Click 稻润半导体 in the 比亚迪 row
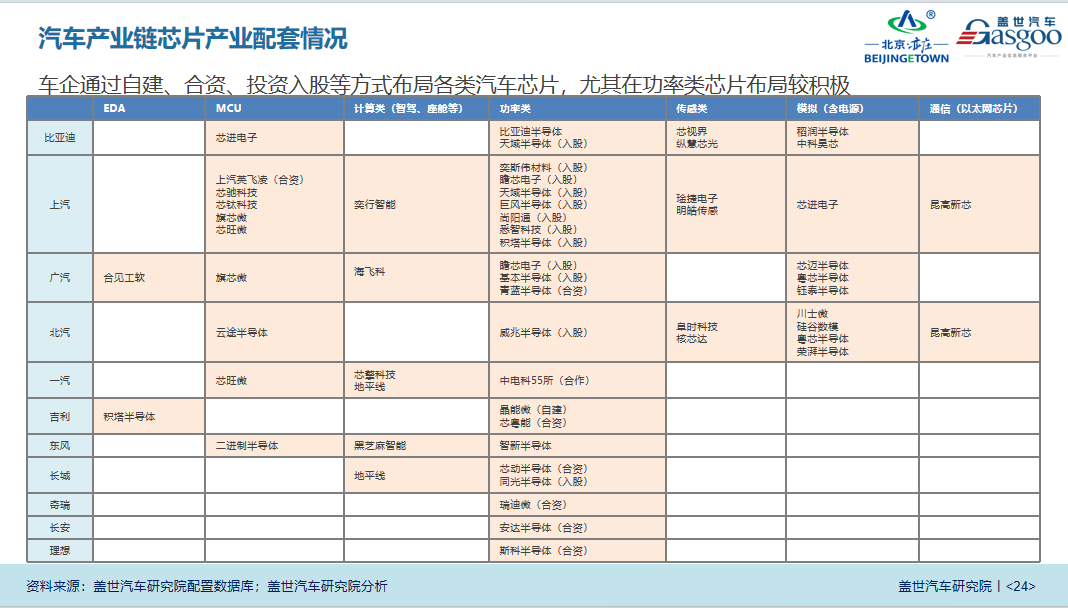 823,131
